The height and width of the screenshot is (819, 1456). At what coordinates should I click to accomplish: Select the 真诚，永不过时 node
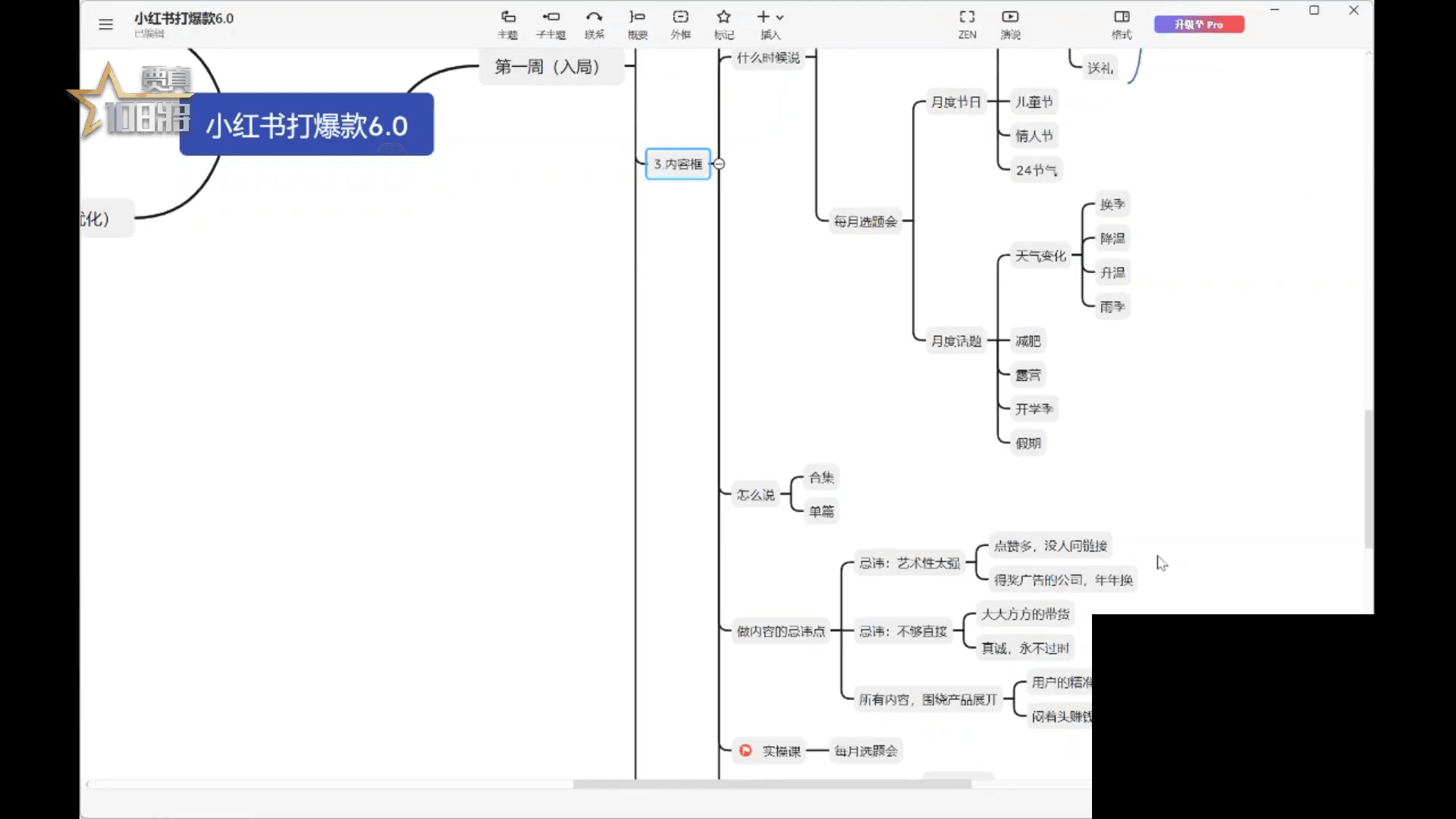1025,648
